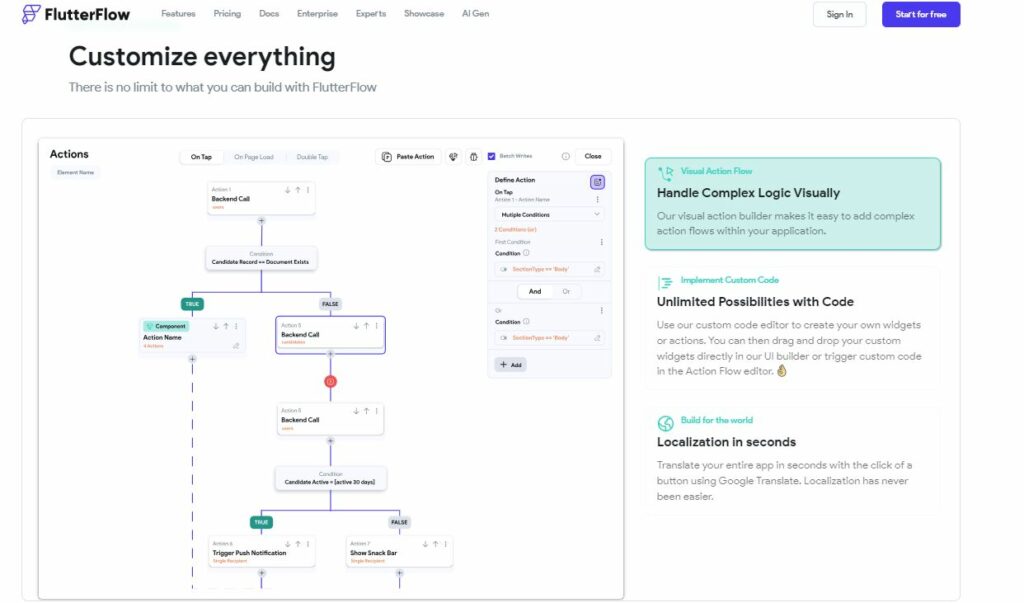Image resolution: width=1024 pixels, height=603 pixels.
Task: Open kebab menu for First Condition
Action: [x=601, y=242]
